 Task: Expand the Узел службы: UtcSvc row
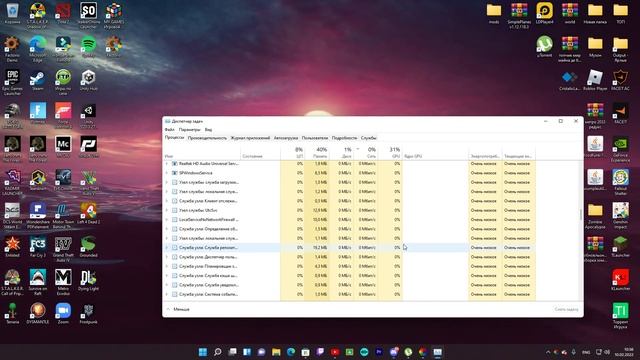[x=167, y=210]
